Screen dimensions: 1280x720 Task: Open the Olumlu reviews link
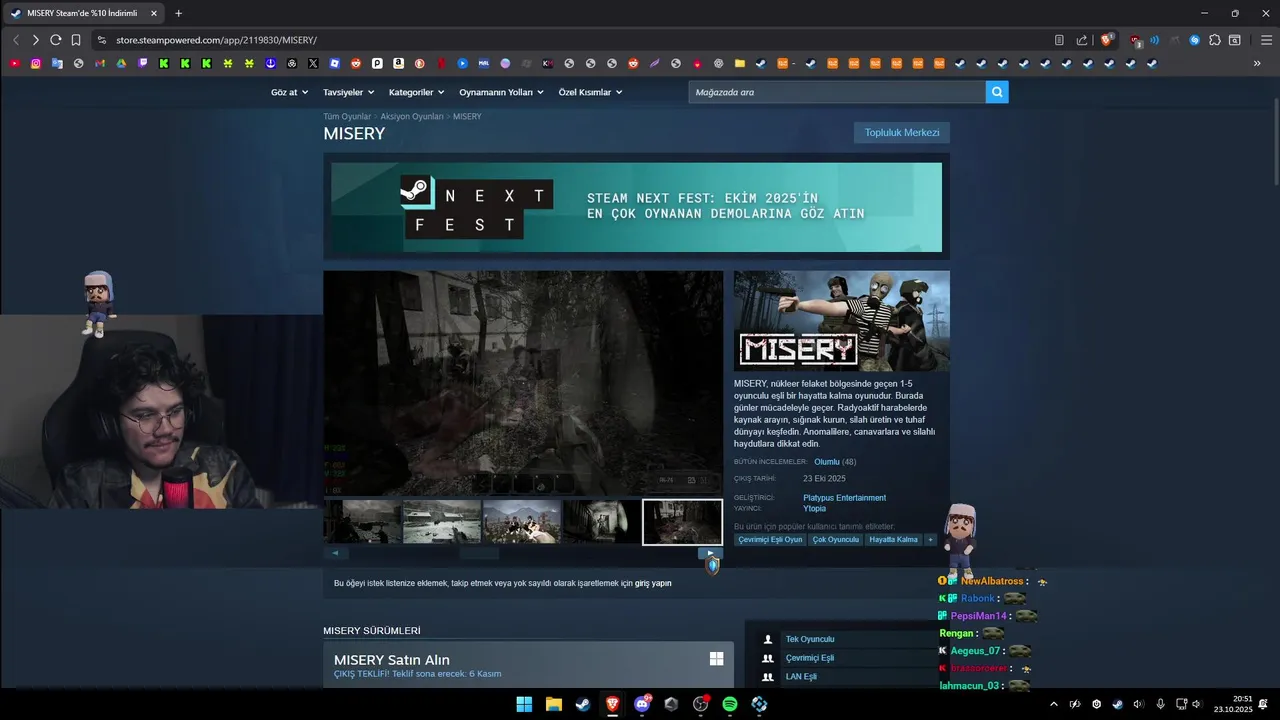click(827, 462)
